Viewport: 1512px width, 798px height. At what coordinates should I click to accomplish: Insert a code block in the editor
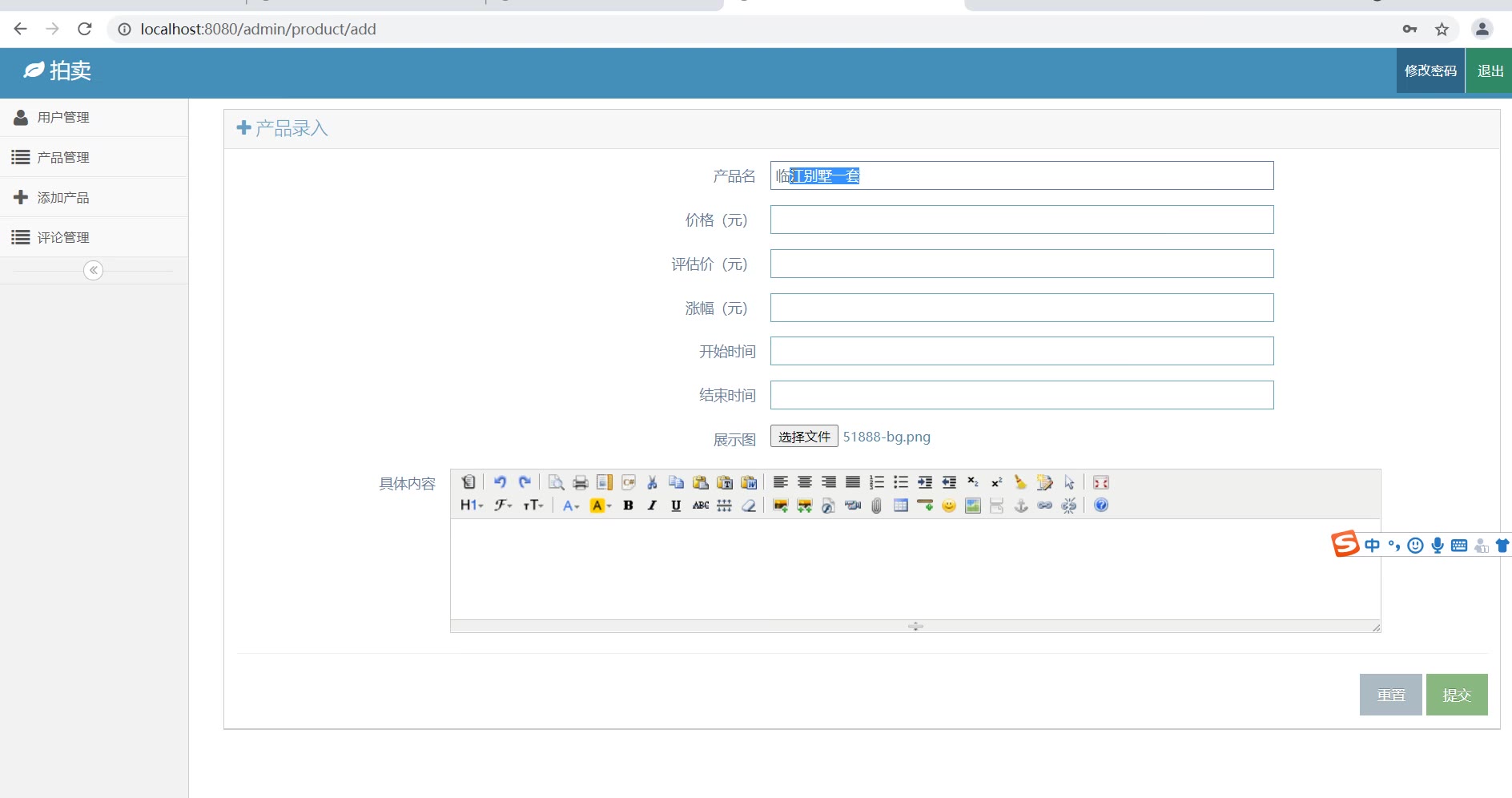coord(629,482)
